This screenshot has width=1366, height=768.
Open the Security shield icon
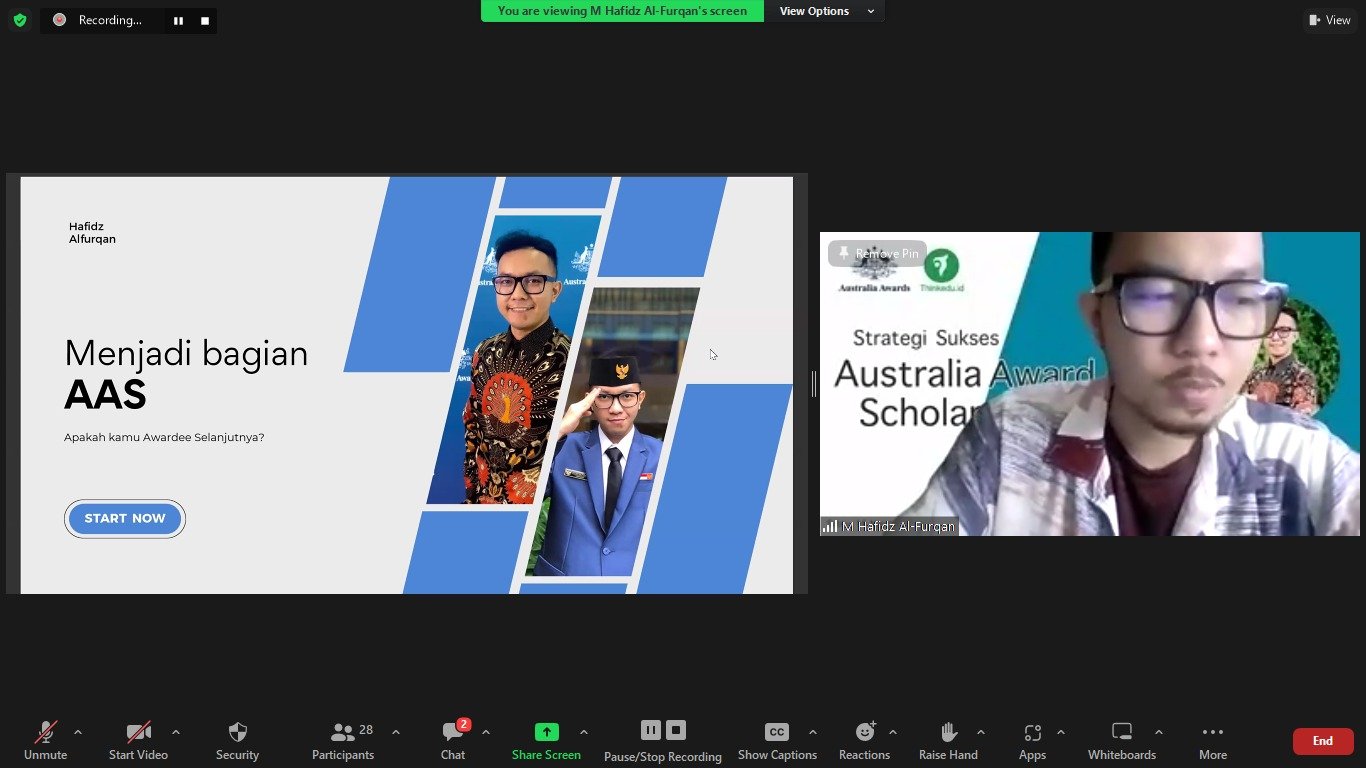237,732
